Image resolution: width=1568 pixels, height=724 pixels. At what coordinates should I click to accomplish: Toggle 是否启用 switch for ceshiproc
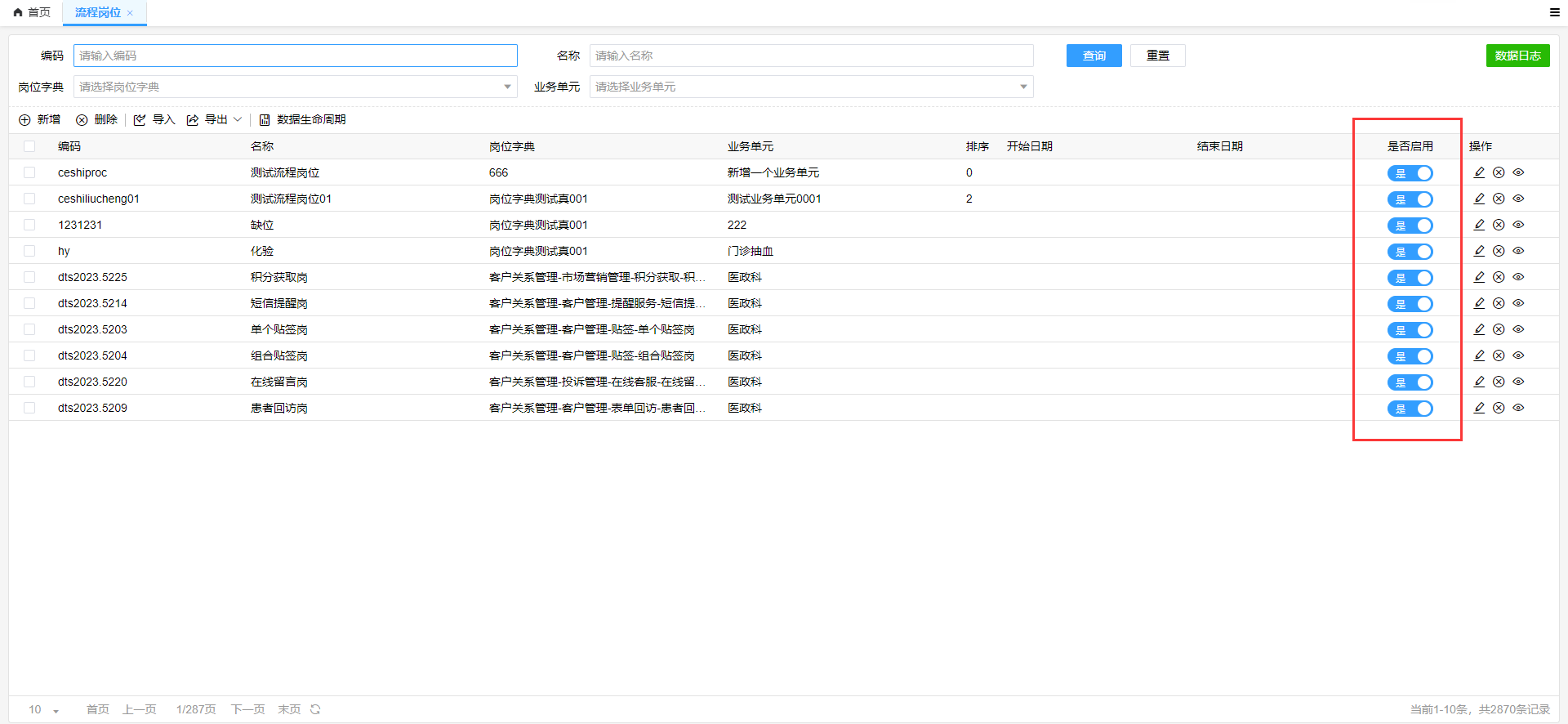pos(1410,173)
